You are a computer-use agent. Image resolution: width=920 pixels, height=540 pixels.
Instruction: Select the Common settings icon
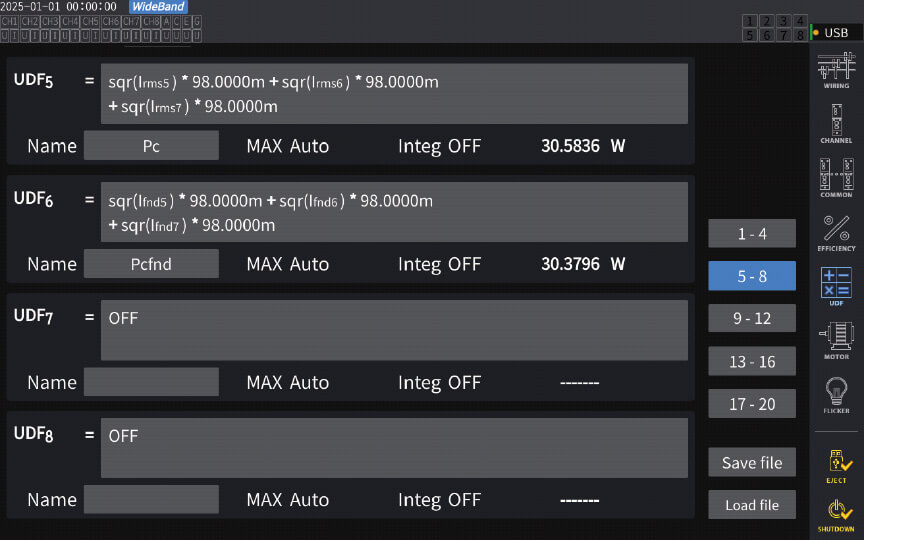[836, 176]
